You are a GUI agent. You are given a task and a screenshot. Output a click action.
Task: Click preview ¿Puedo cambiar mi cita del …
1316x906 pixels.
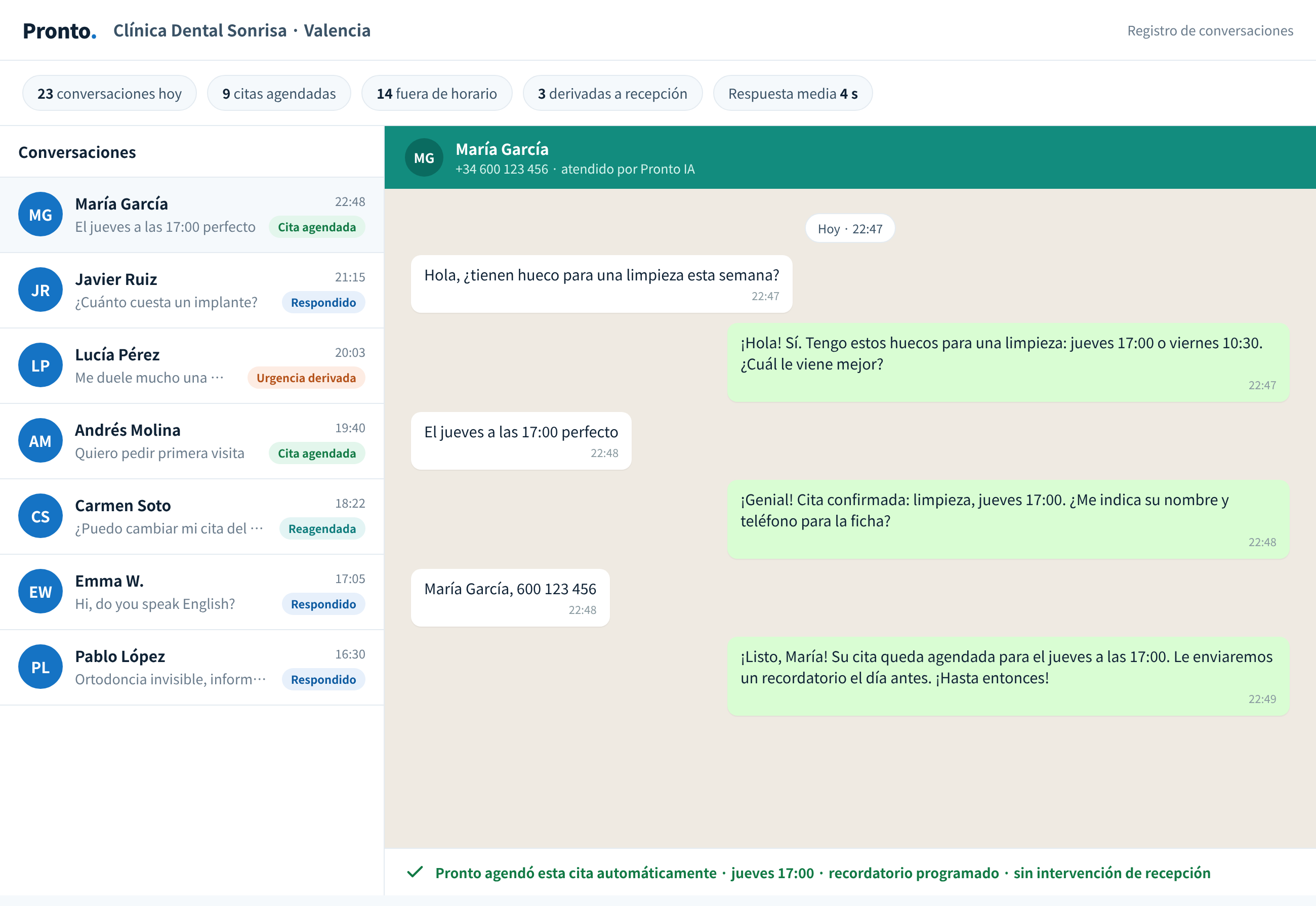pos(169,529)
